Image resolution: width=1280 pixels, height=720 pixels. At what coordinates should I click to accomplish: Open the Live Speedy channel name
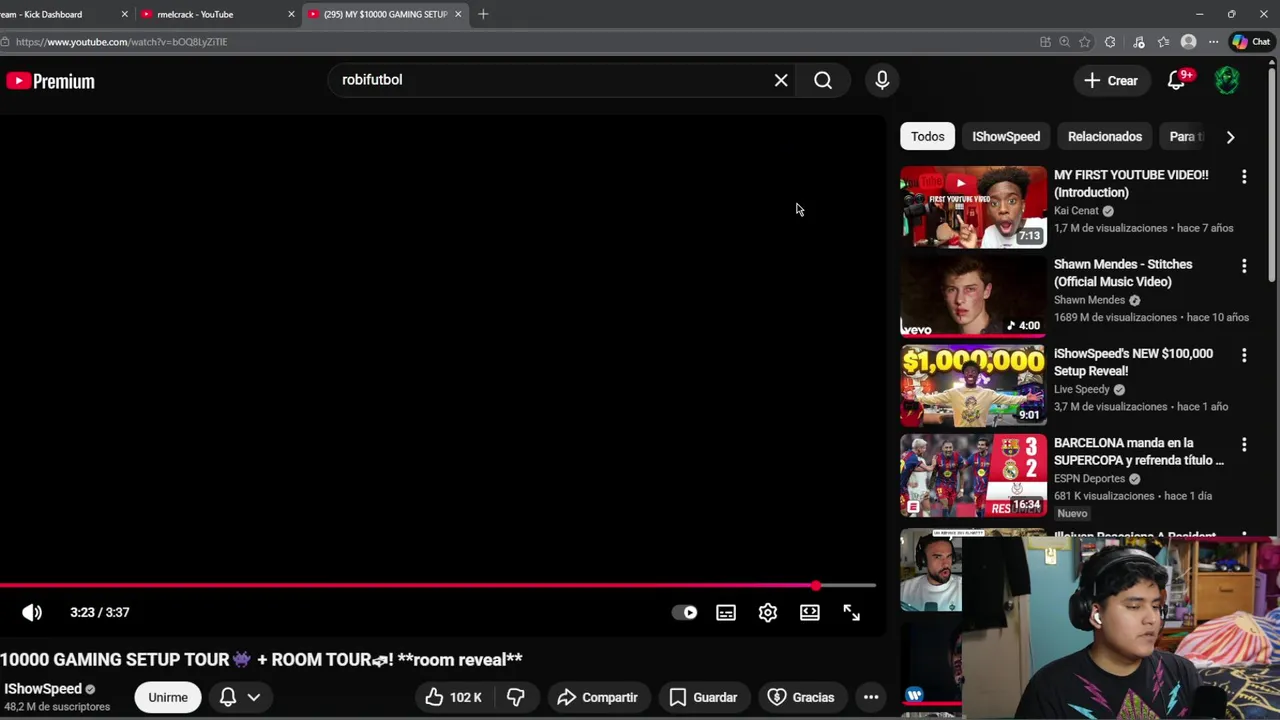(1081, 389)
